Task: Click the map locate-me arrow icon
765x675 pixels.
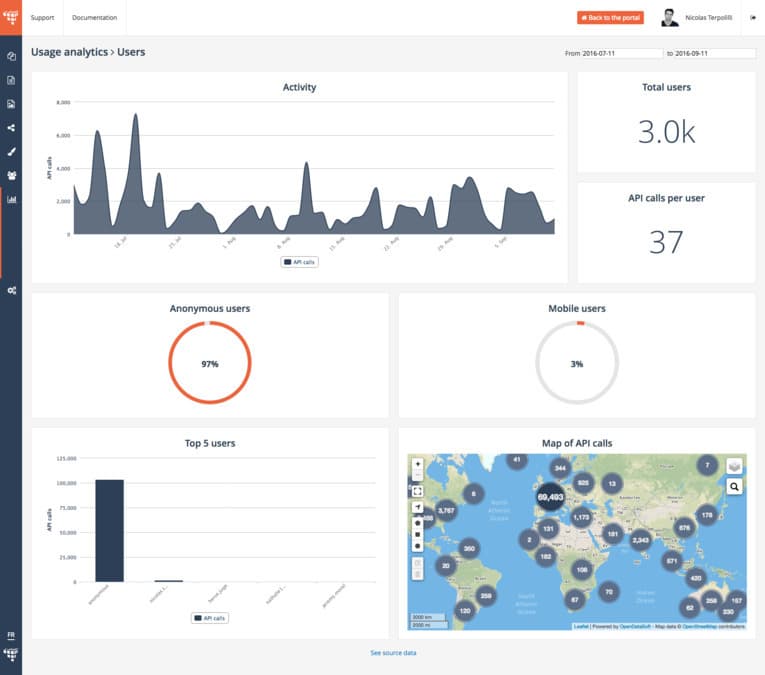Action: point(417,508)
